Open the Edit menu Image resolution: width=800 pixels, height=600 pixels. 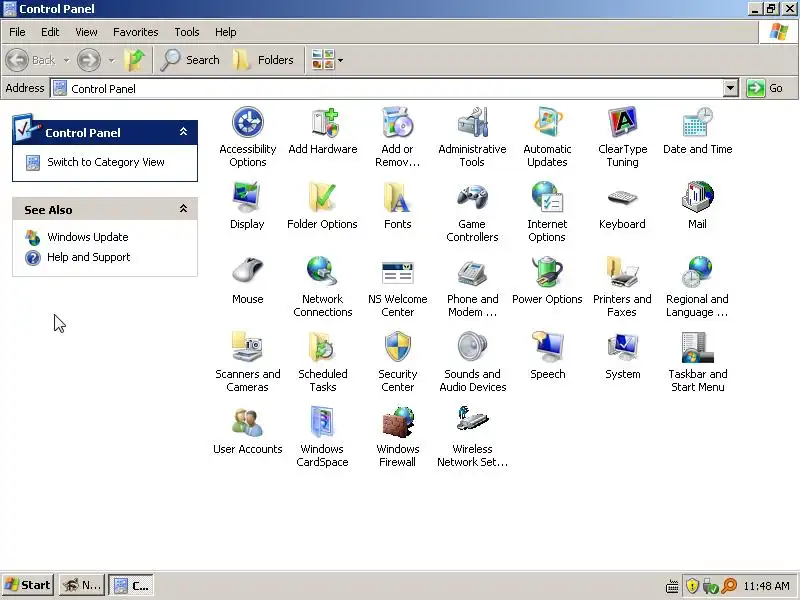click(x=50, y=32)
